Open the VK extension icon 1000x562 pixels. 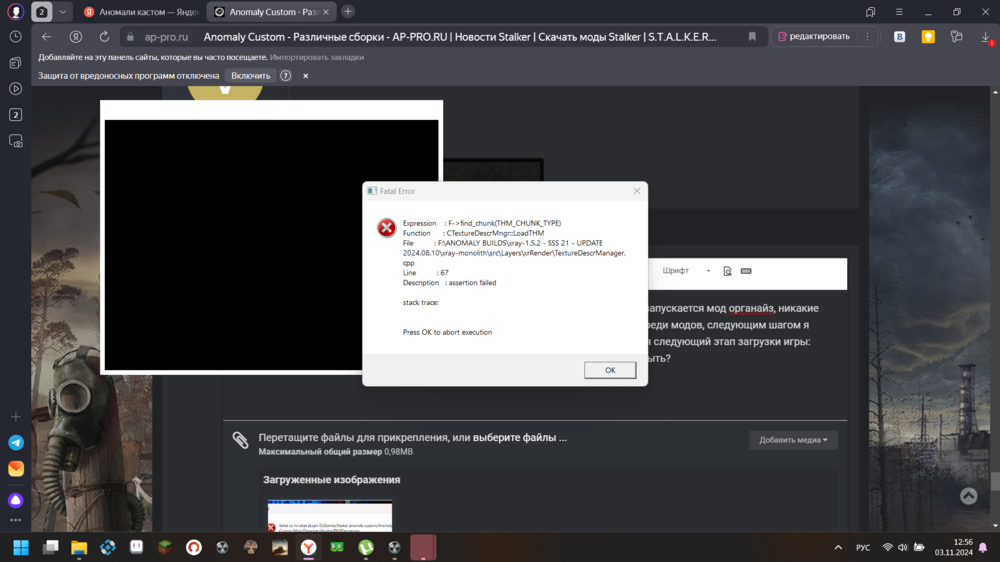pyautogui.click(x=899, y=37)
